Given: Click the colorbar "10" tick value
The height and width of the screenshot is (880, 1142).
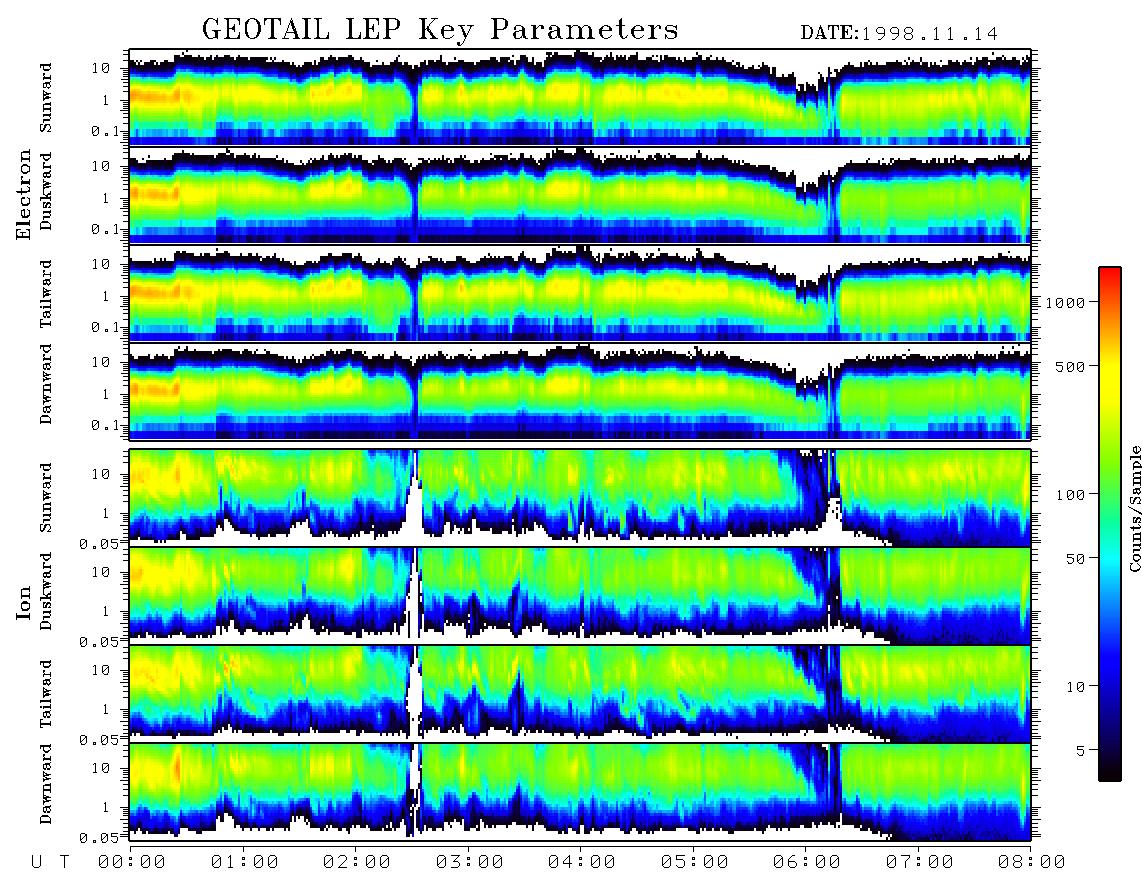Looking at the screenshot, I should click(1076, 687).
